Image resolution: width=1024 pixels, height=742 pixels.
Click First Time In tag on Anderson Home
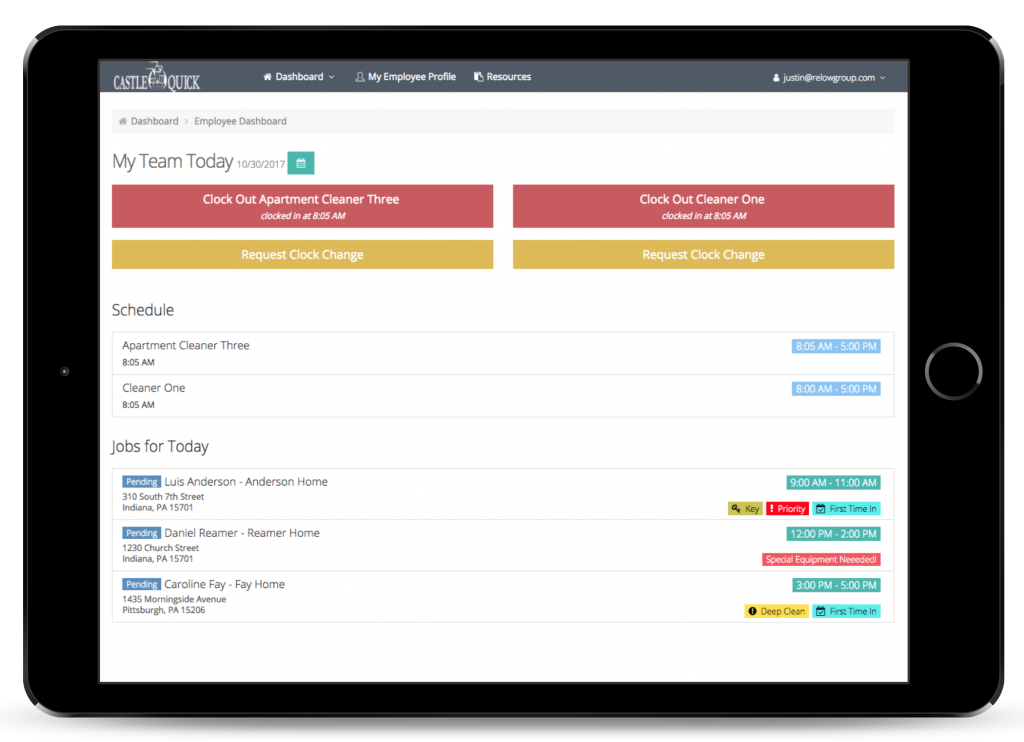point(846,509)
